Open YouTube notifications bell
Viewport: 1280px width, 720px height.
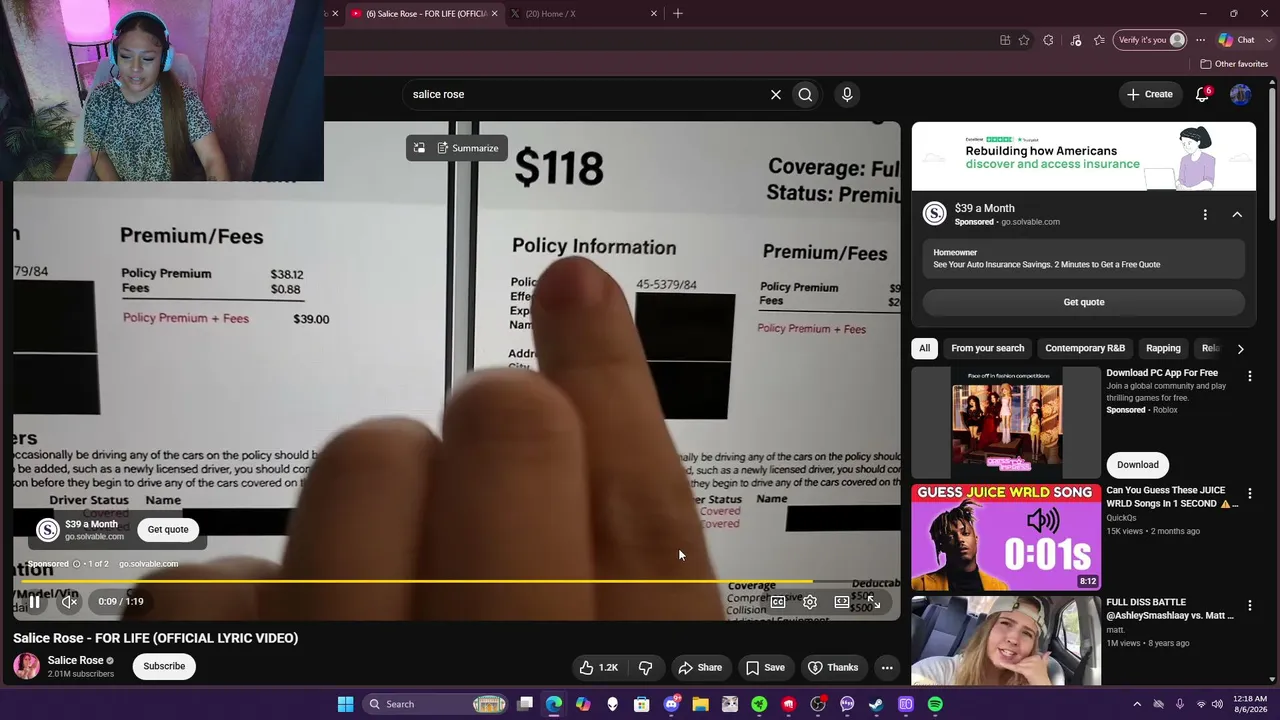1203,94
